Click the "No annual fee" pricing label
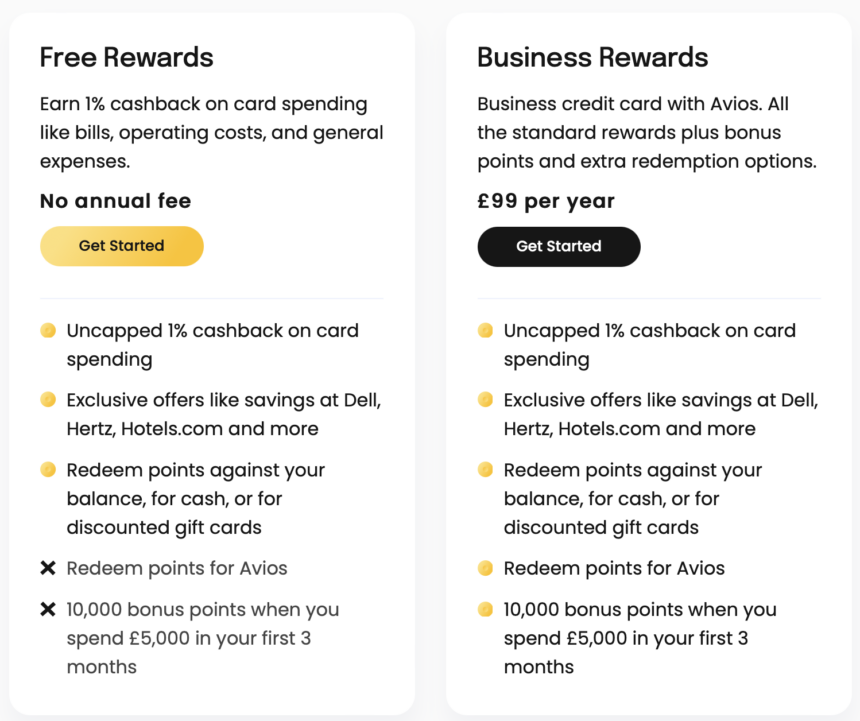The width and height of the screenshot is (860, 721). point(115,200)
